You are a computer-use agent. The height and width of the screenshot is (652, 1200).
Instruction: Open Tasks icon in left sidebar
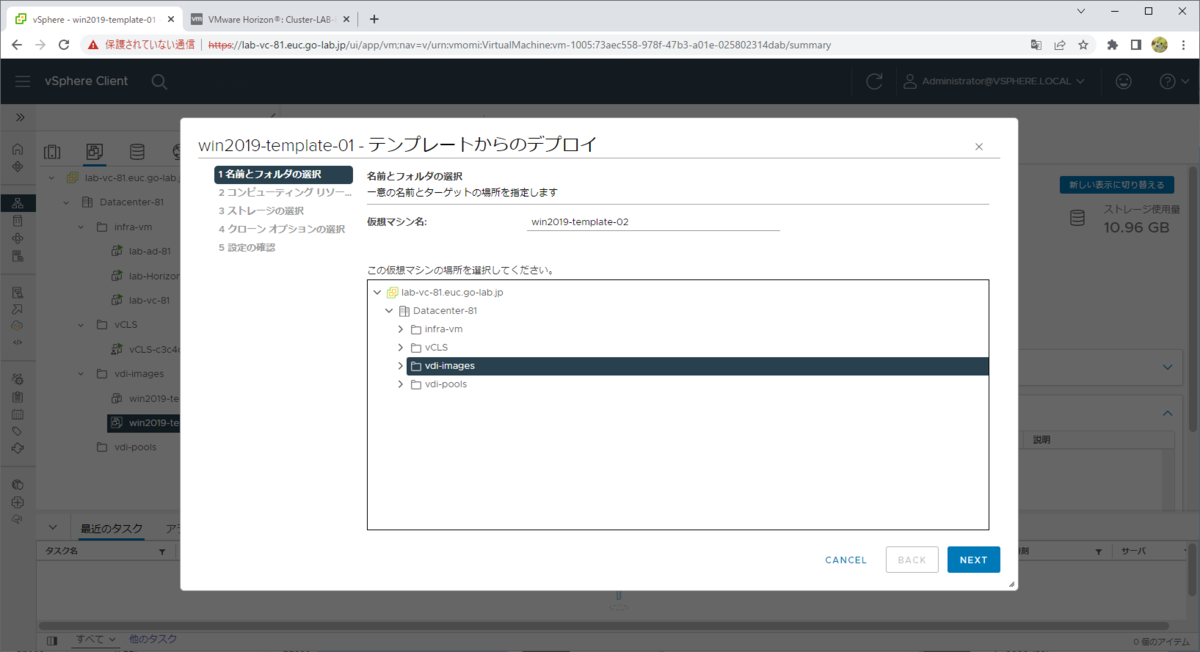(x=17, y=397)
